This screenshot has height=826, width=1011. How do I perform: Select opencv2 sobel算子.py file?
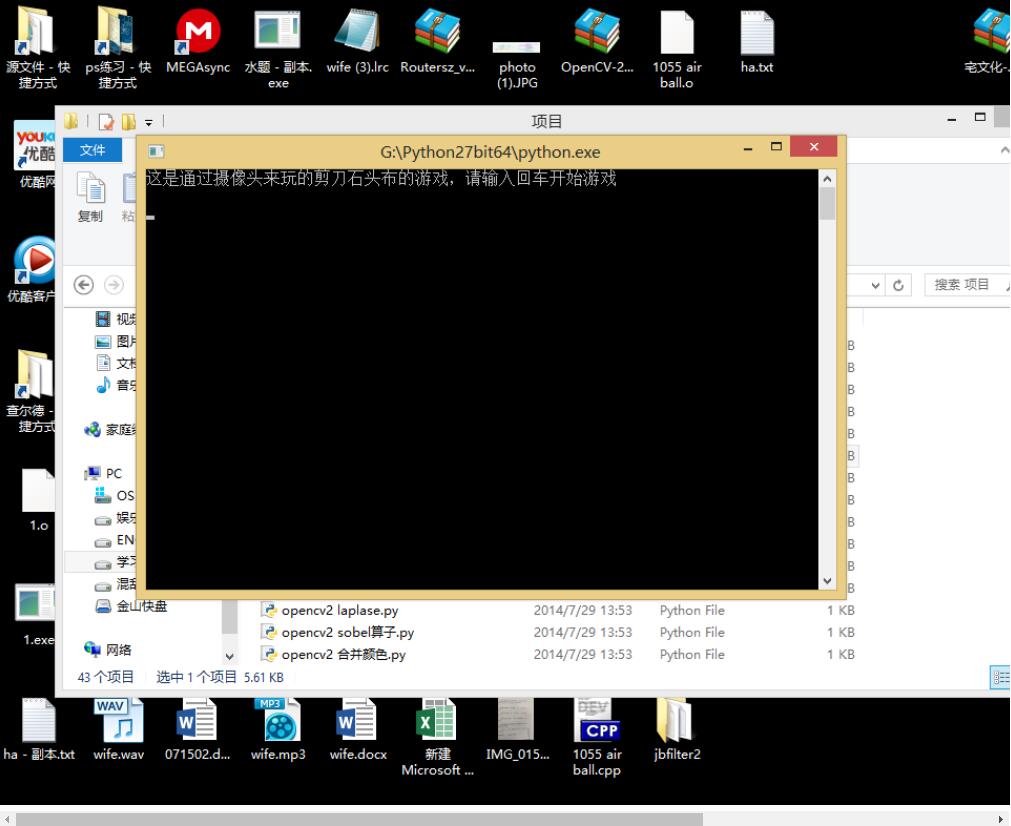[558, 632]
